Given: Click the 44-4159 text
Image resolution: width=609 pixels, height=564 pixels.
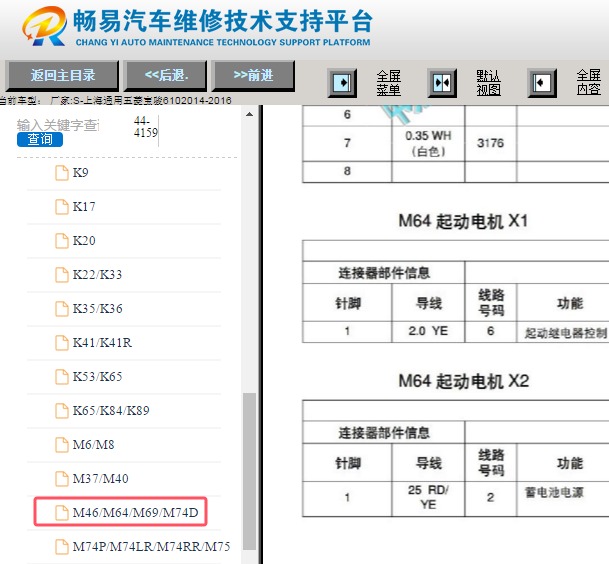Looking at the screenshot, I should [146, 127].
